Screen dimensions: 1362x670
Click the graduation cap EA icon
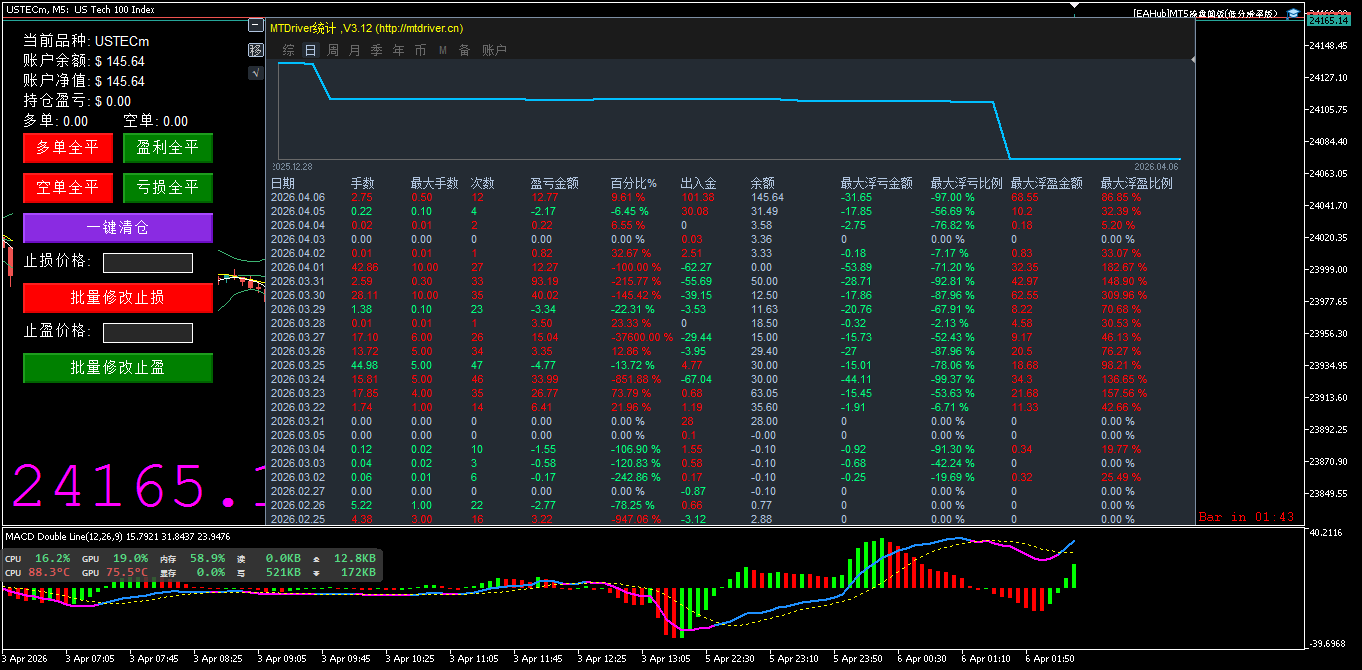(1293, 13)
